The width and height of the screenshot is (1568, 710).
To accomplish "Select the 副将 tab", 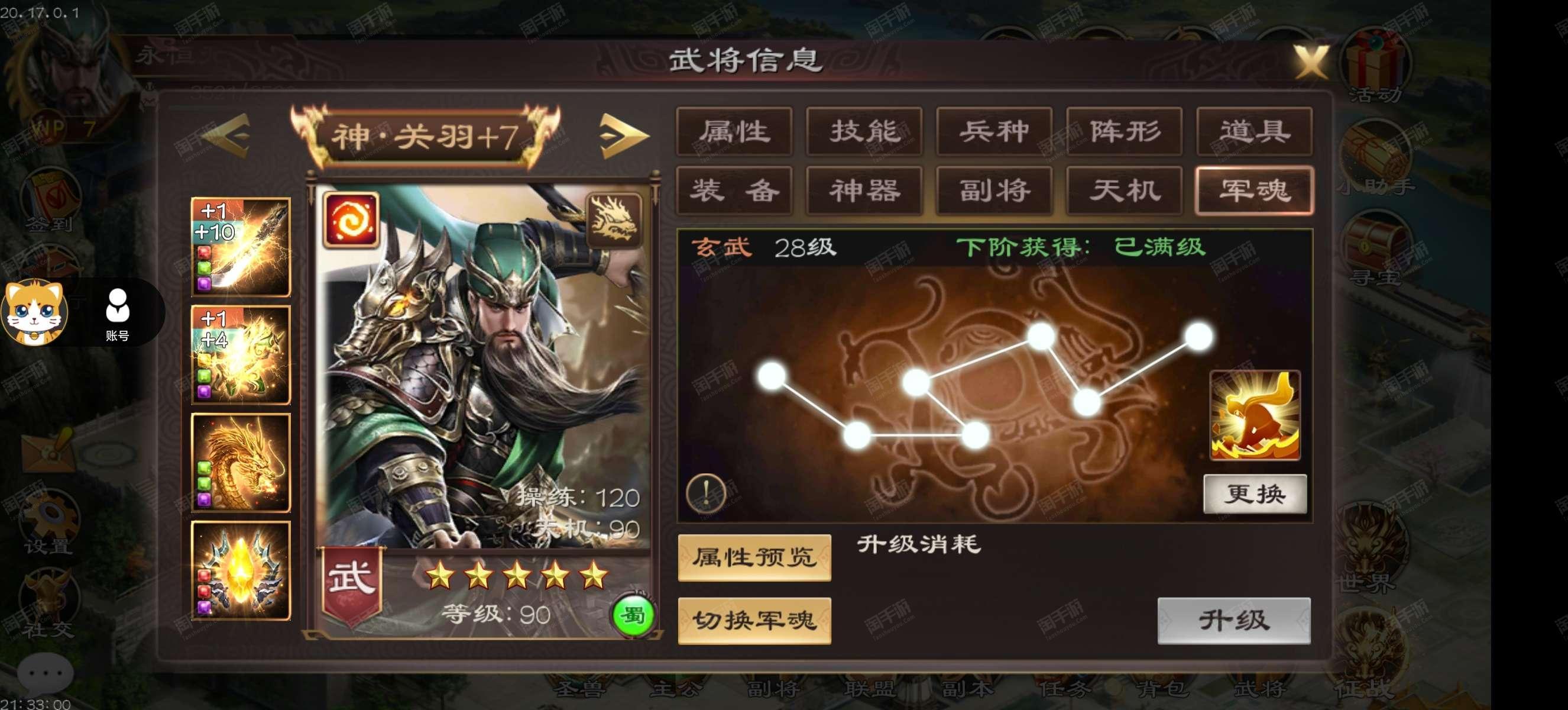I will [994, 191].
